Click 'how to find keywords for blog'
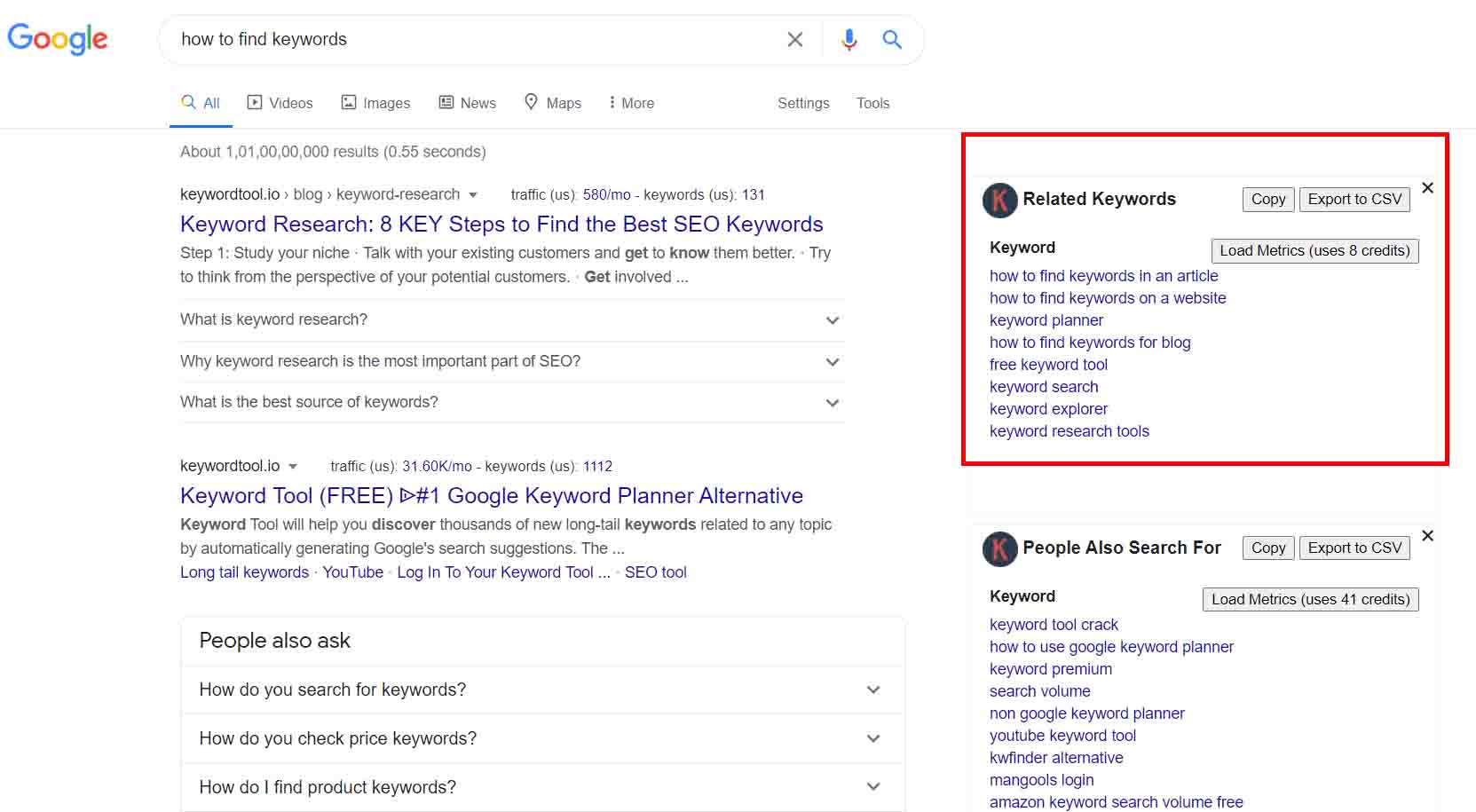The height and width of the screenshot is (812, 1476). pyautogui.click(x=1090, y=343)
